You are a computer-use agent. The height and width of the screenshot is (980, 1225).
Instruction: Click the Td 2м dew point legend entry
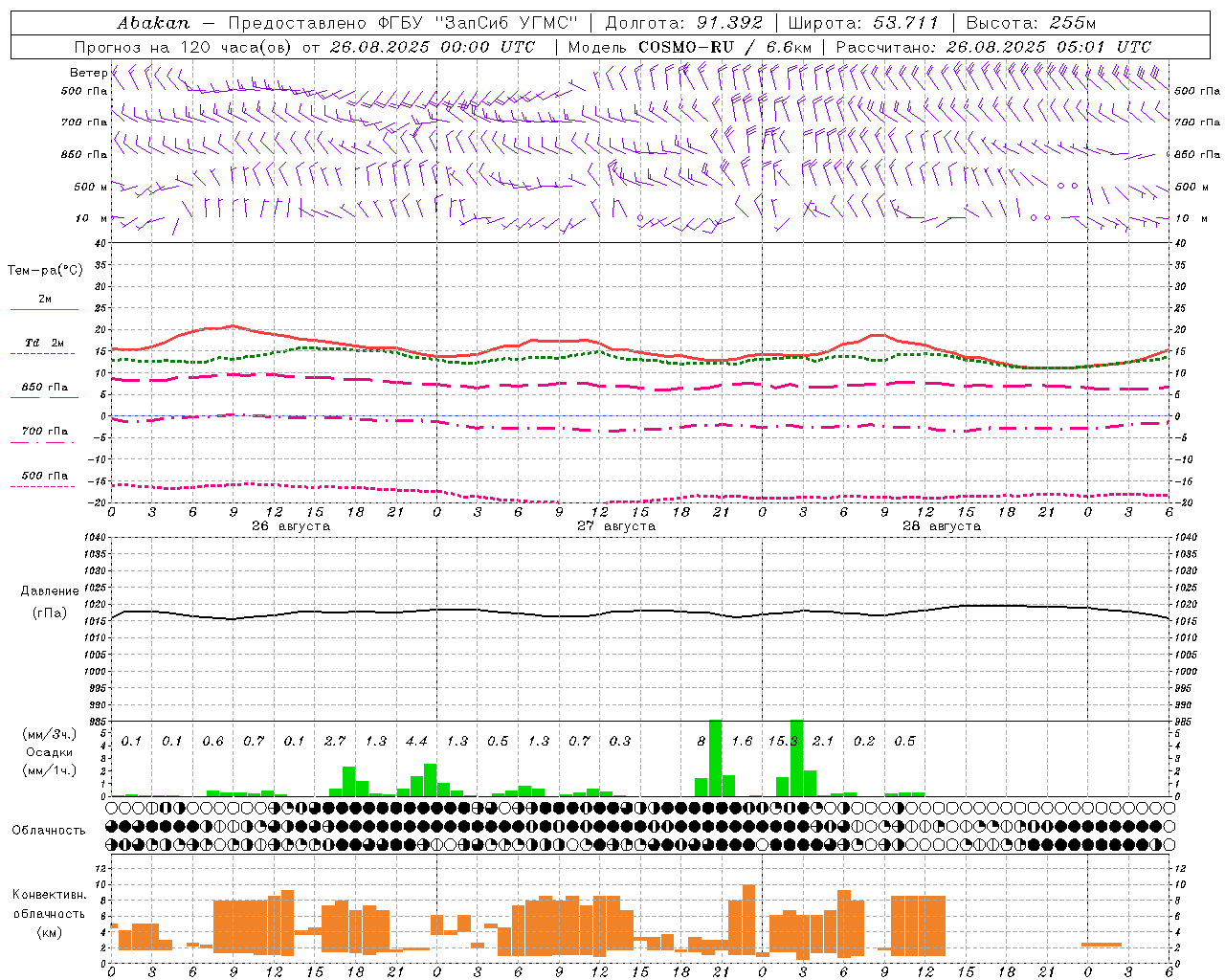pyautogui.click(x=44, y=343)
